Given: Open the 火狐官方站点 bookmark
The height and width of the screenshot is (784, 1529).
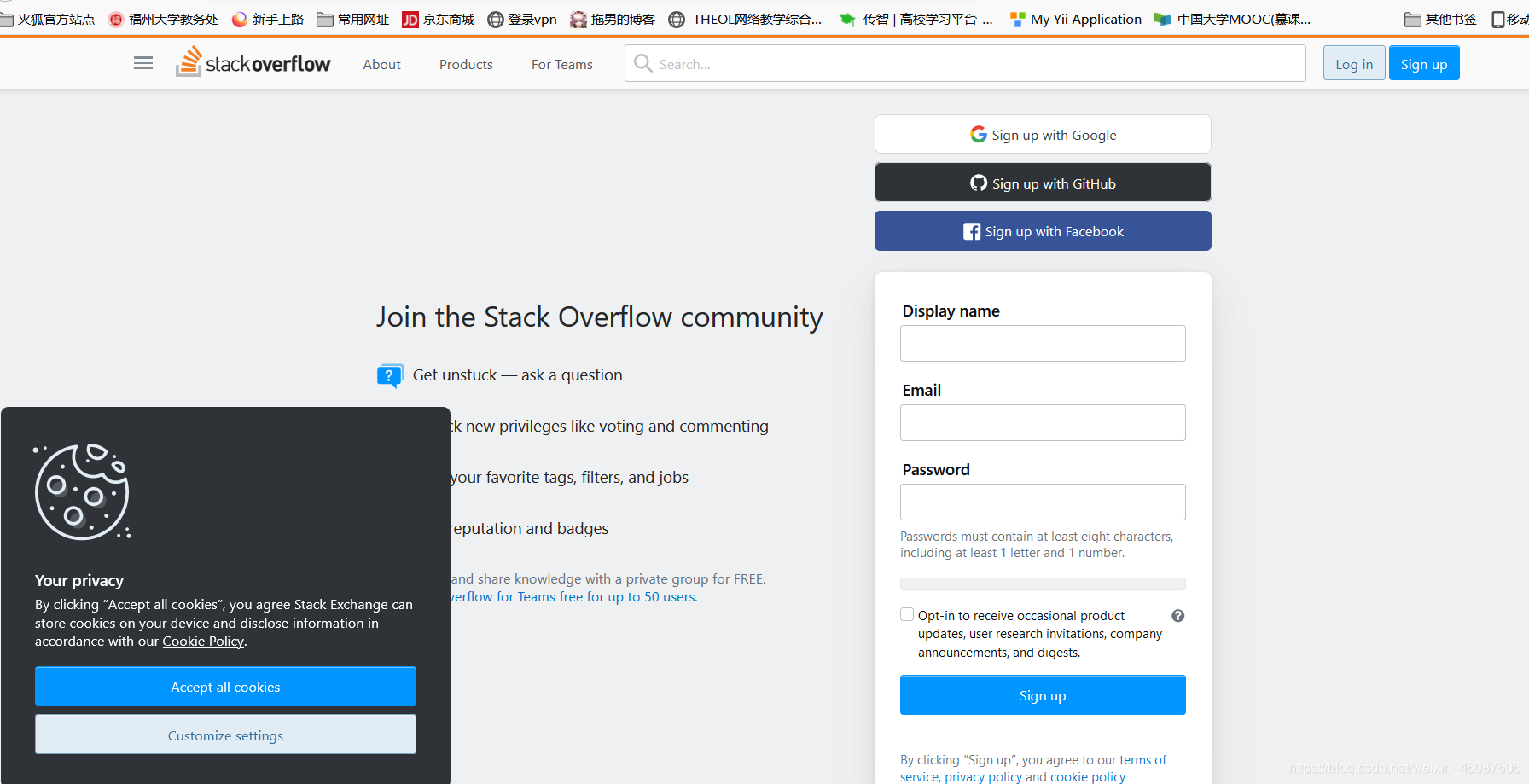Looking at the screenshot, I should click(x=49, y=19).
